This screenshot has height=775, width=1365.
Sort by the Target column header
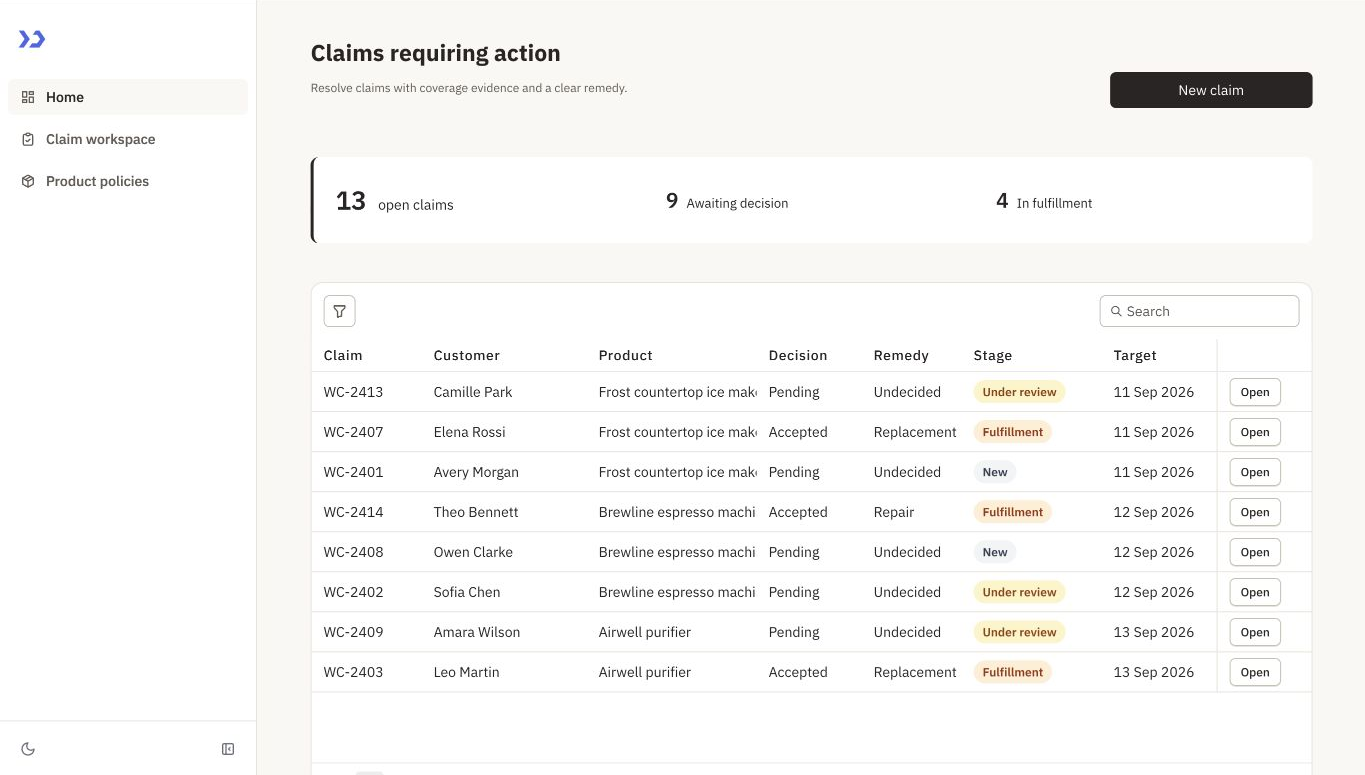click(1135, 355)
